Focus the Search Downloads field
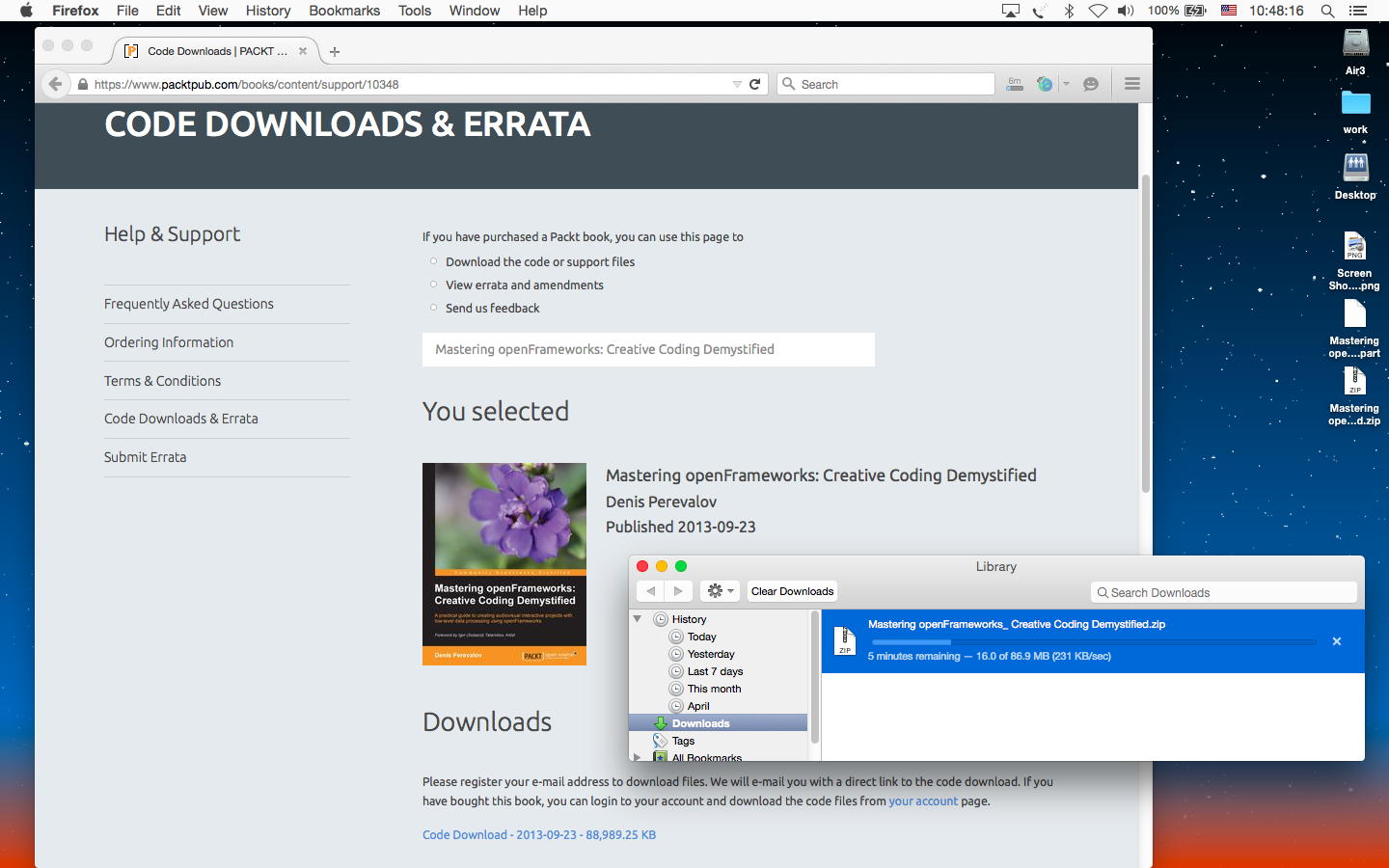The width and height of the screenshot is (1389, 868). [1223, 592]
